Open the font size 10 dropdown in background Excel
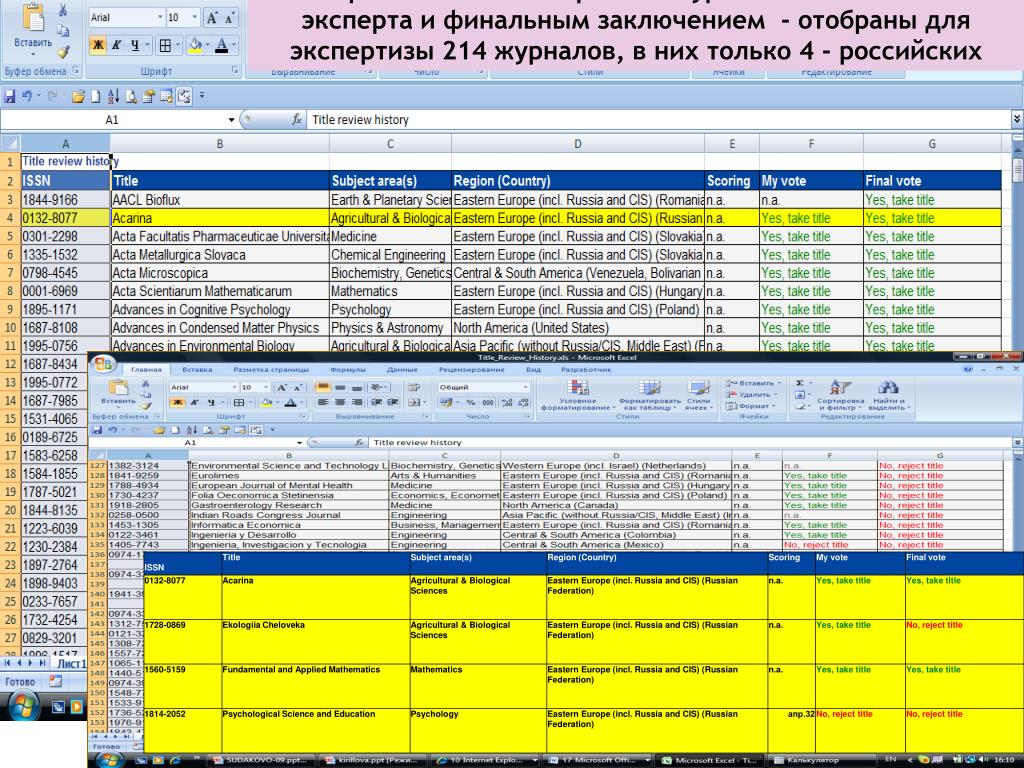This screenshot has height=768, width=1024. pos(195,18)
